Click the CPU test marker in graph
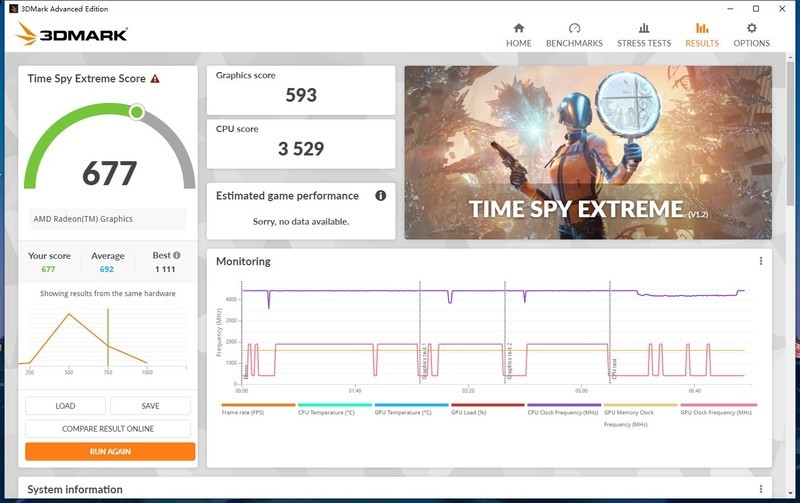Screen dimensions: 800x503 coord(614,368)
